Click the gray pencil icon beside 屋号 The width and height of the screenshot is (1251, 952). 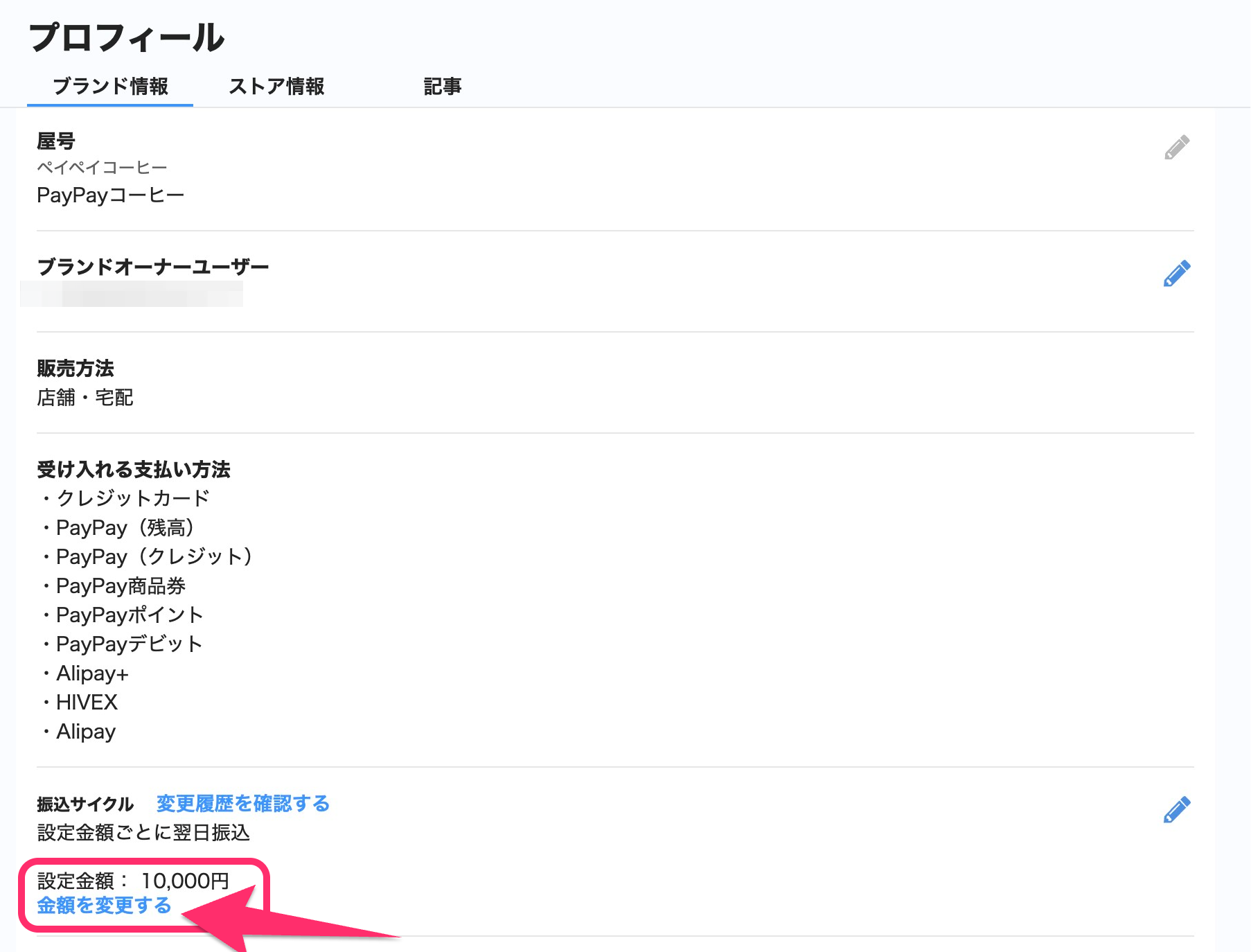pyautogui.click(x=1176, y=148)
